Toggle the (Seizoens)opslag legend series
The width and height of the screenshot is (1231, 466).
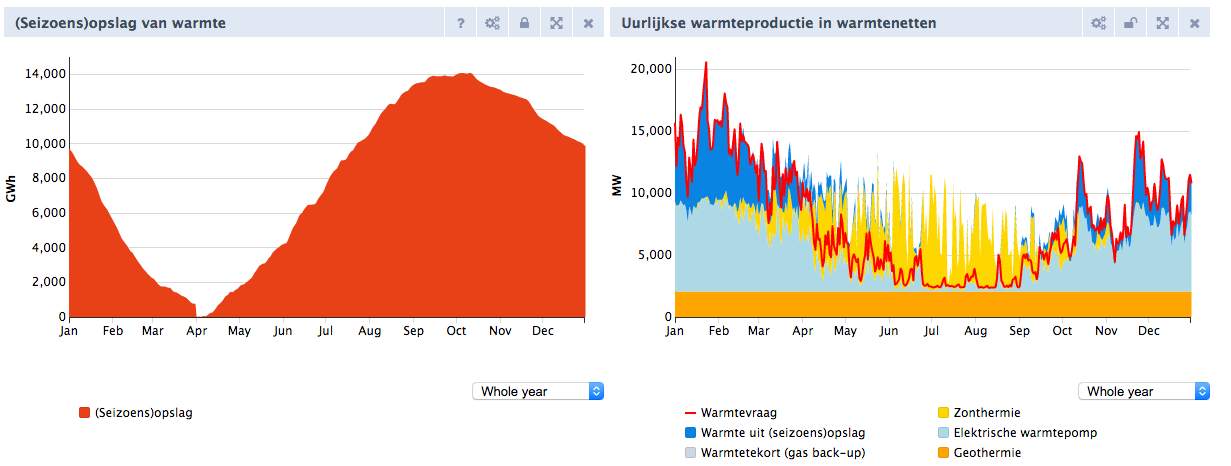click(135, 412)
